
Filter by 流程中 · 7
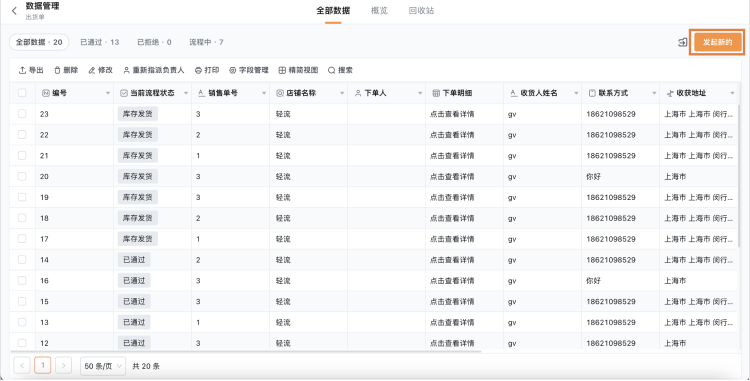[x=206, y=42]
